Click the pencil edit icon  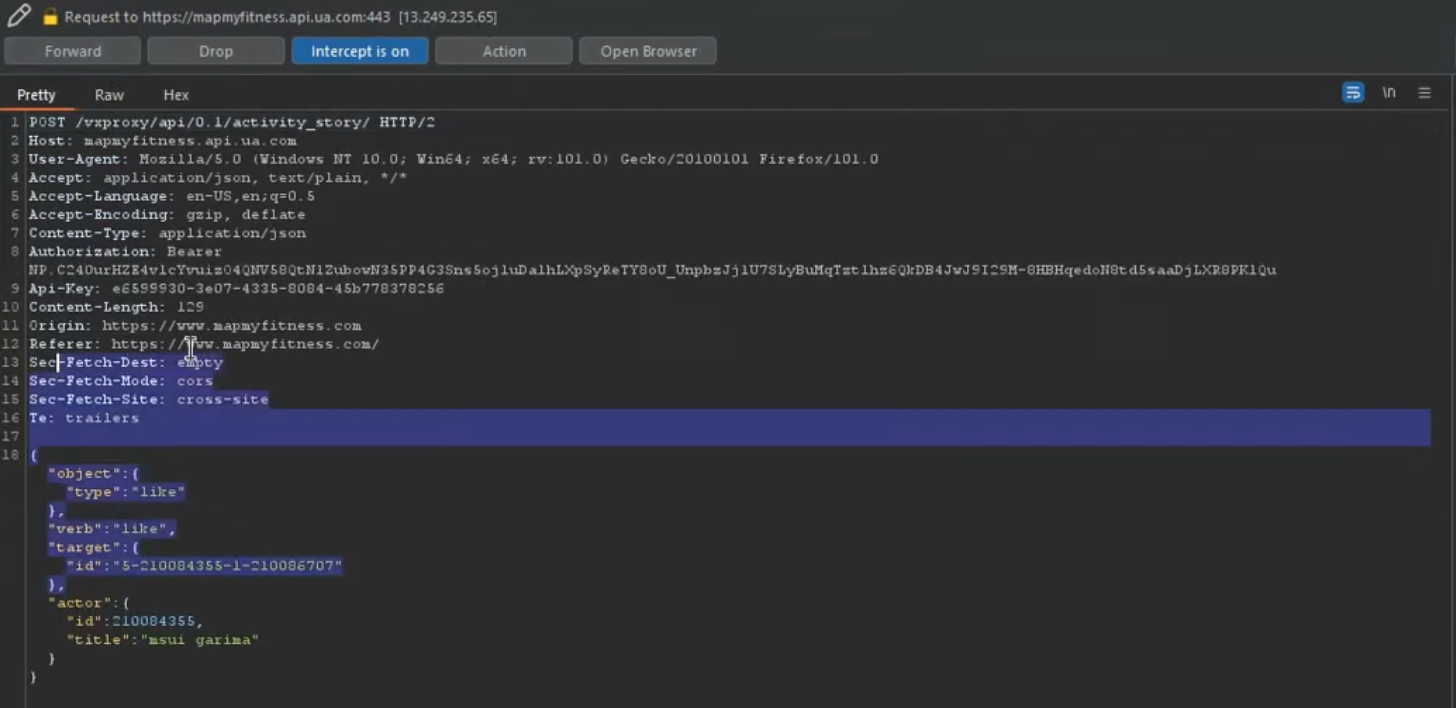tap(18, 15)
